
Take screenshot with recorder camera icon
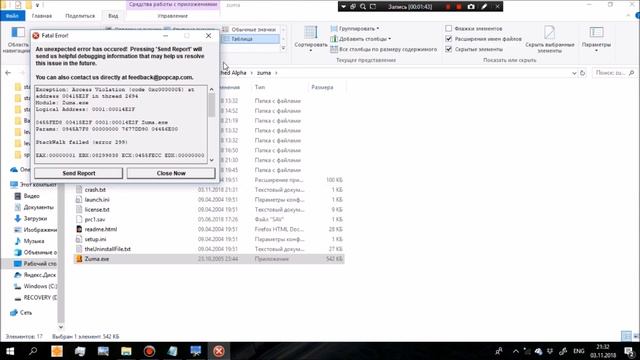tap(471, 7)
